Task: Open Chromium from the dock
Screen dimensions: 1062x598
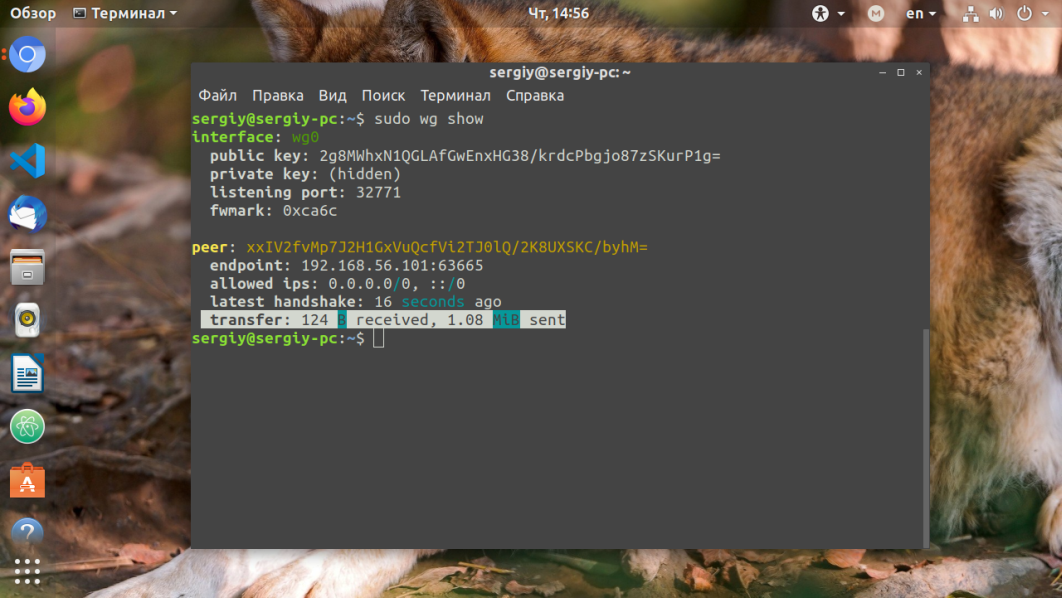Action: pyautogui.click(x=27, y=54)
